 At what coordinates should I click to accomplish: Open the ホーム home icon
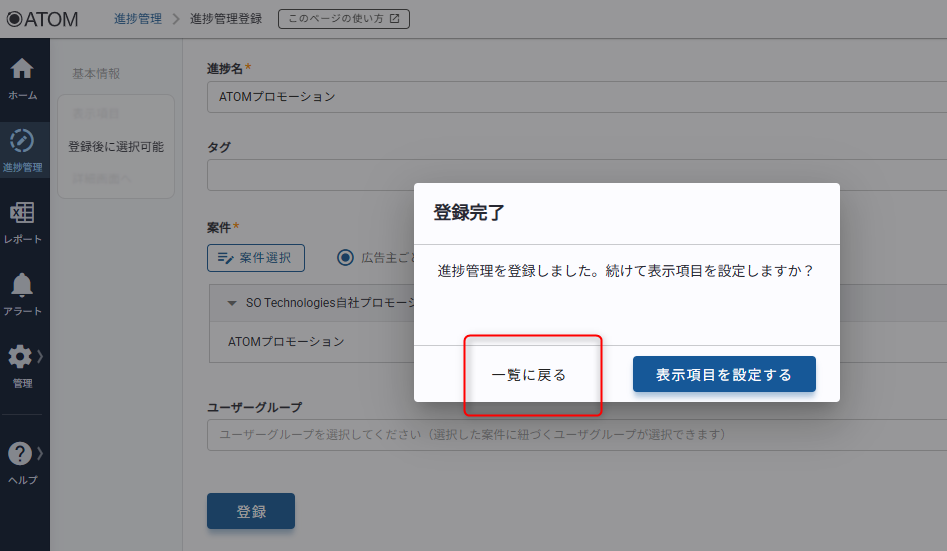point(22,70)
